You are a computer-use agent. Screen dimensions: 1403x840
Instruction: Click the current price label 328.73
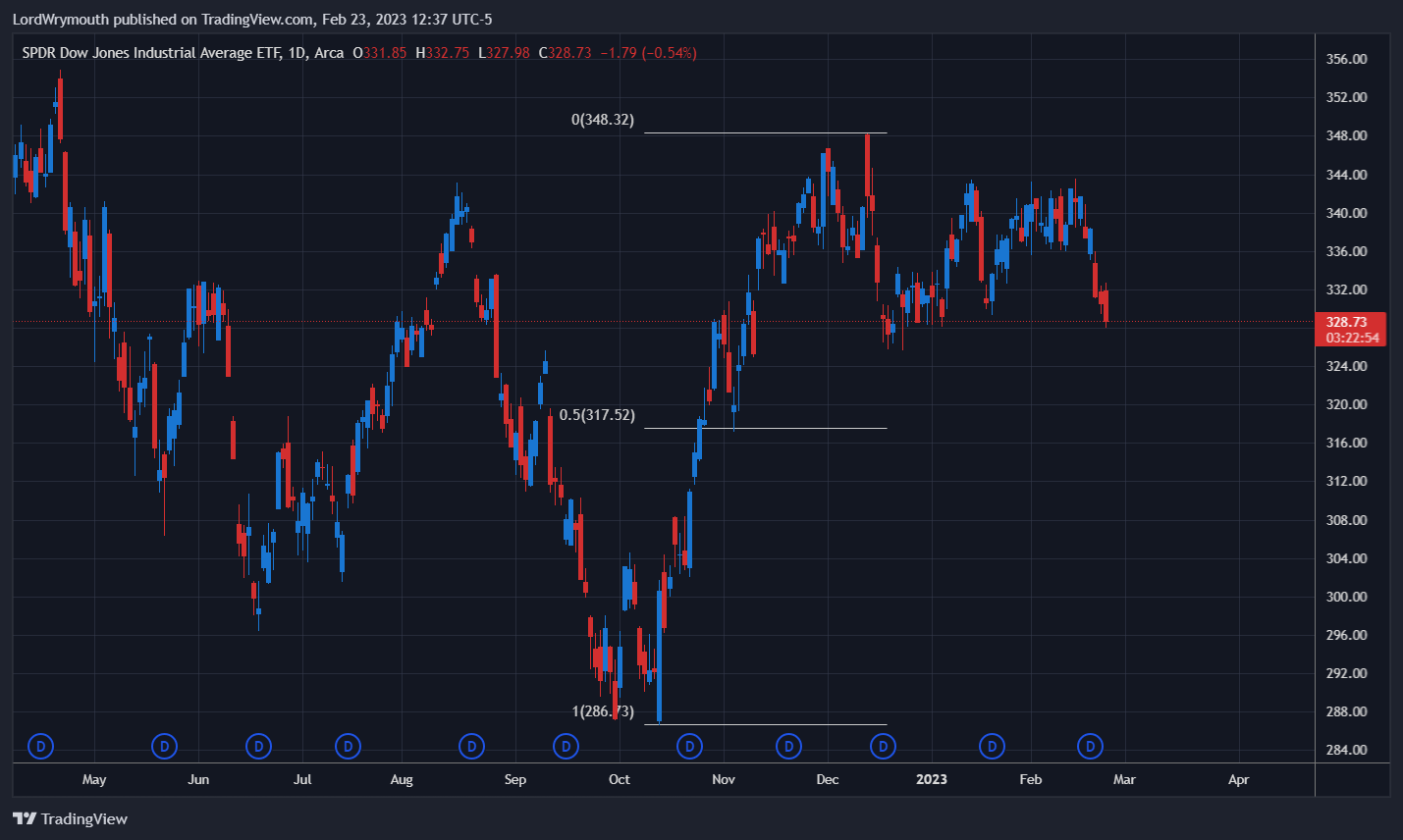(x=1346, y=322)
